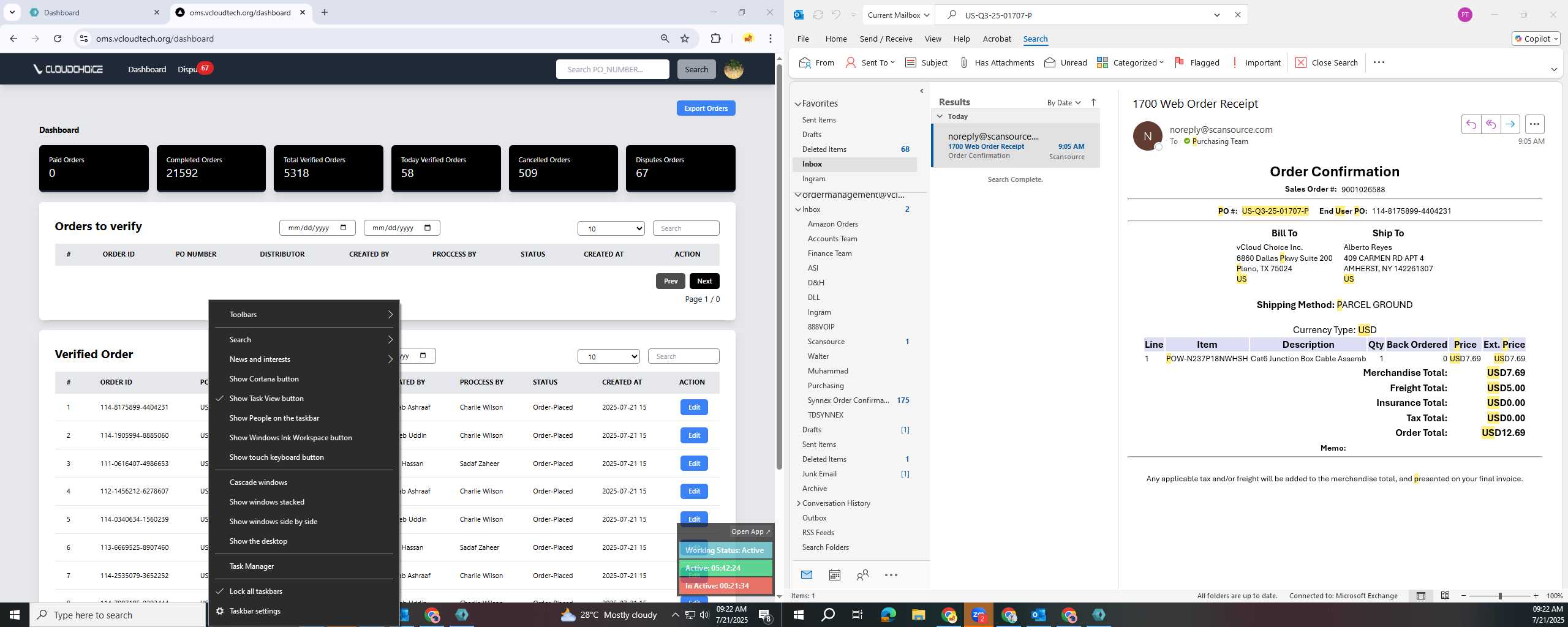Image resolution: width=1568 pixels, height=627 pixels.
Task: Click the first date picker in Orders to verify
Action: [317, 228]
